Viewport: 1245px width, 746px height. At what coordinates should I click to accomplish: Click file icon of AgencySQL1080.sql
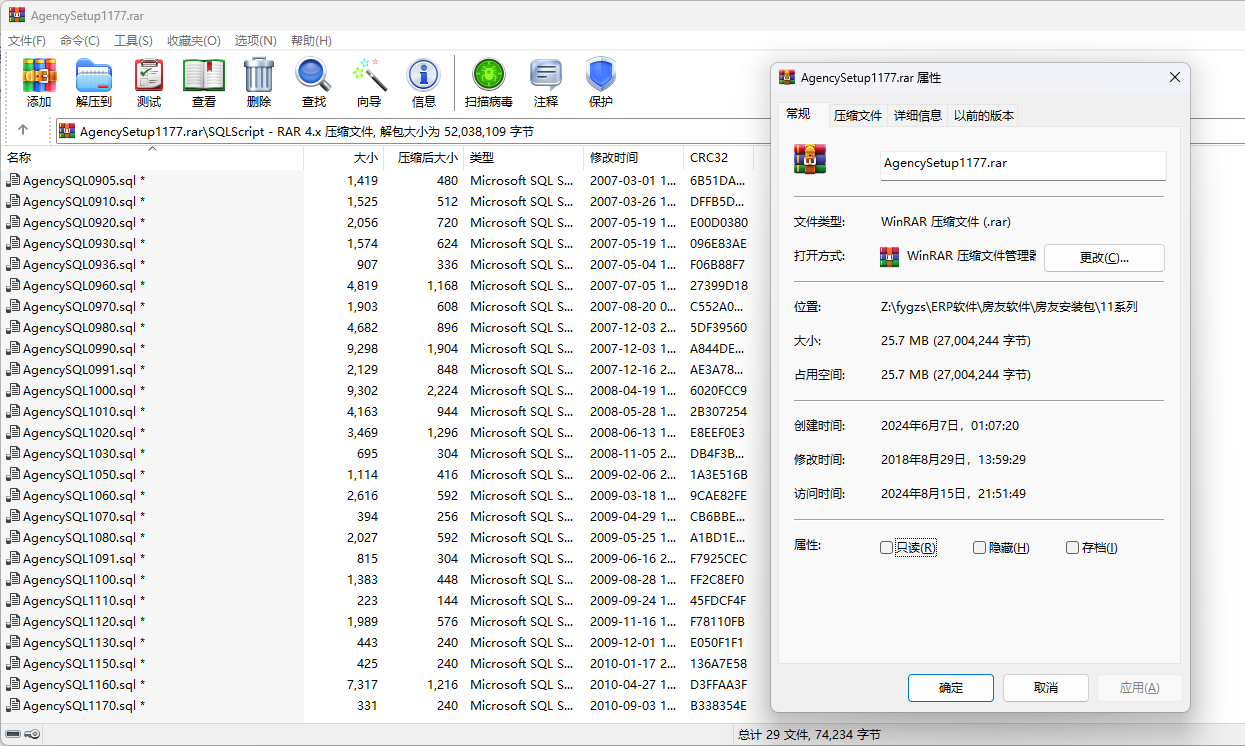(13, 538)
